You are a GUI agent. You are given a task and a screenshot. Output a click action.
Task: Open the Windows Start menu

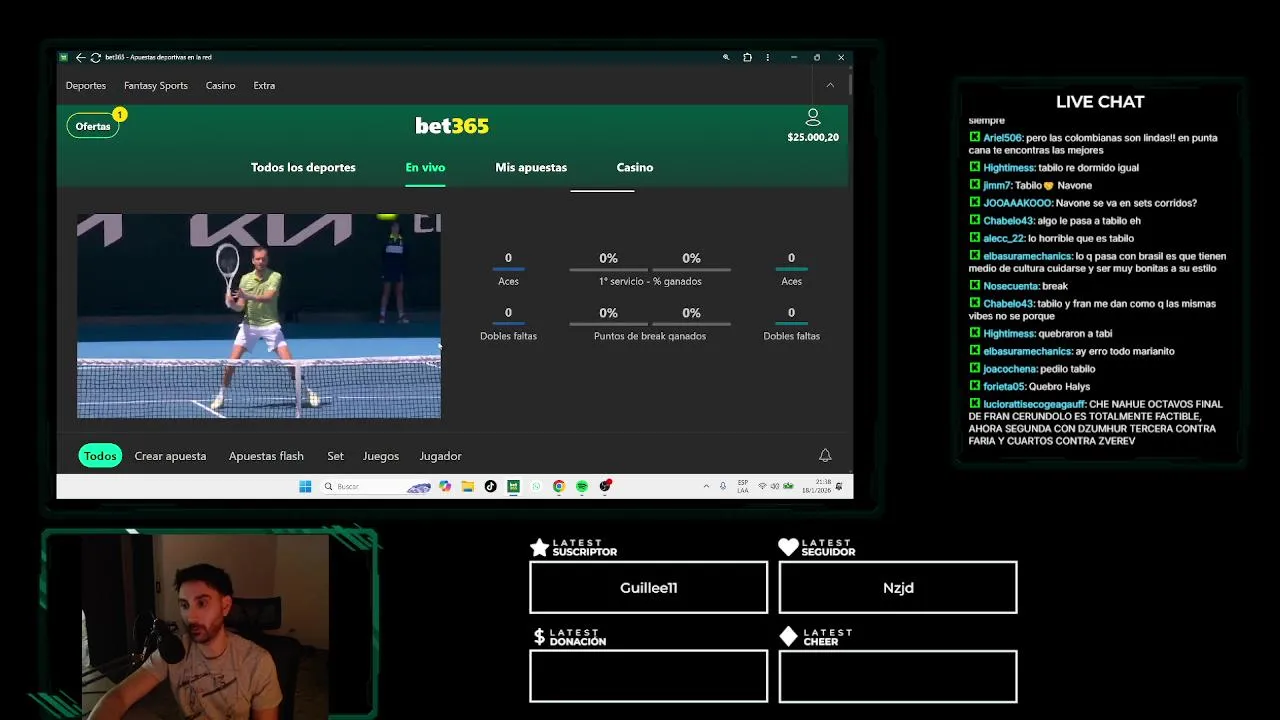(x=305, y=486)
